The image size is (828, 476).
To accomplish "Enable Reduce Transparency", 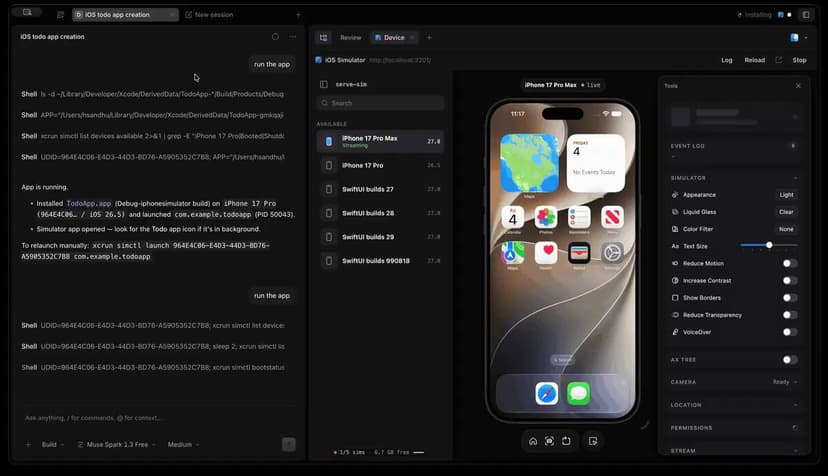I will tap(789, 315).
